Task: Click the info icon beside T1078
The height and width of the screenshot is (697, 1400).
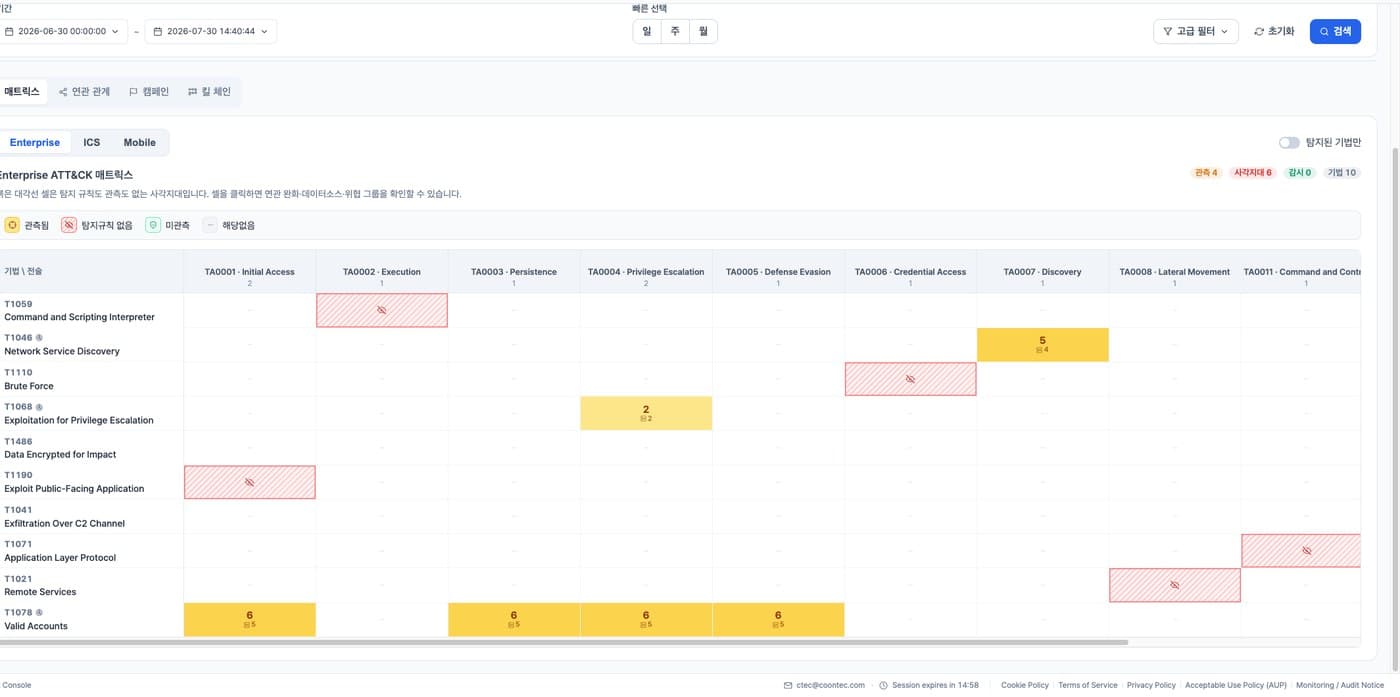Action: (39, 612)
